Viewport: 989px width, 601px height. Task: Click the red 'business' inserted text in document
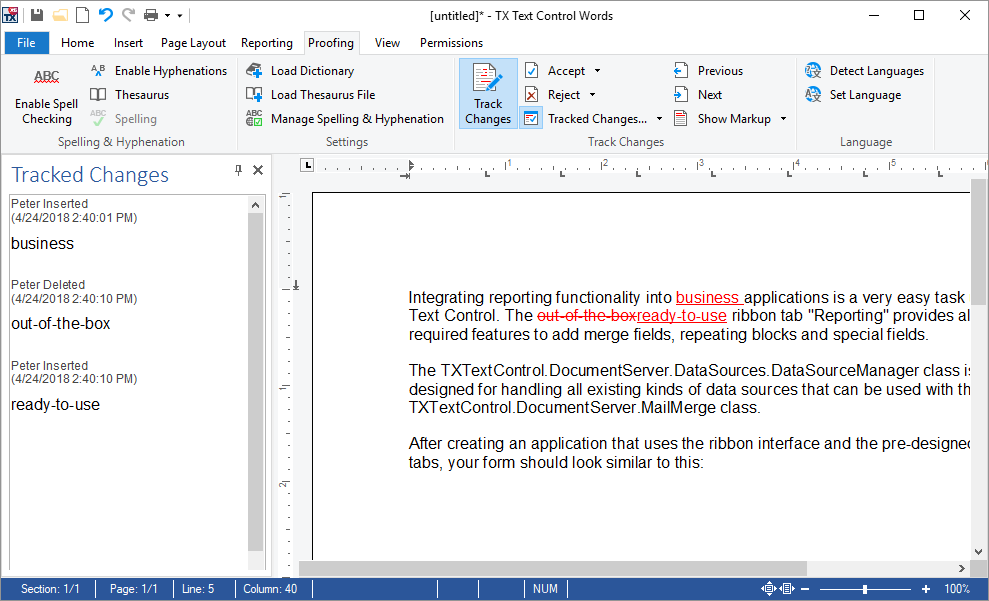coord(707,298)
